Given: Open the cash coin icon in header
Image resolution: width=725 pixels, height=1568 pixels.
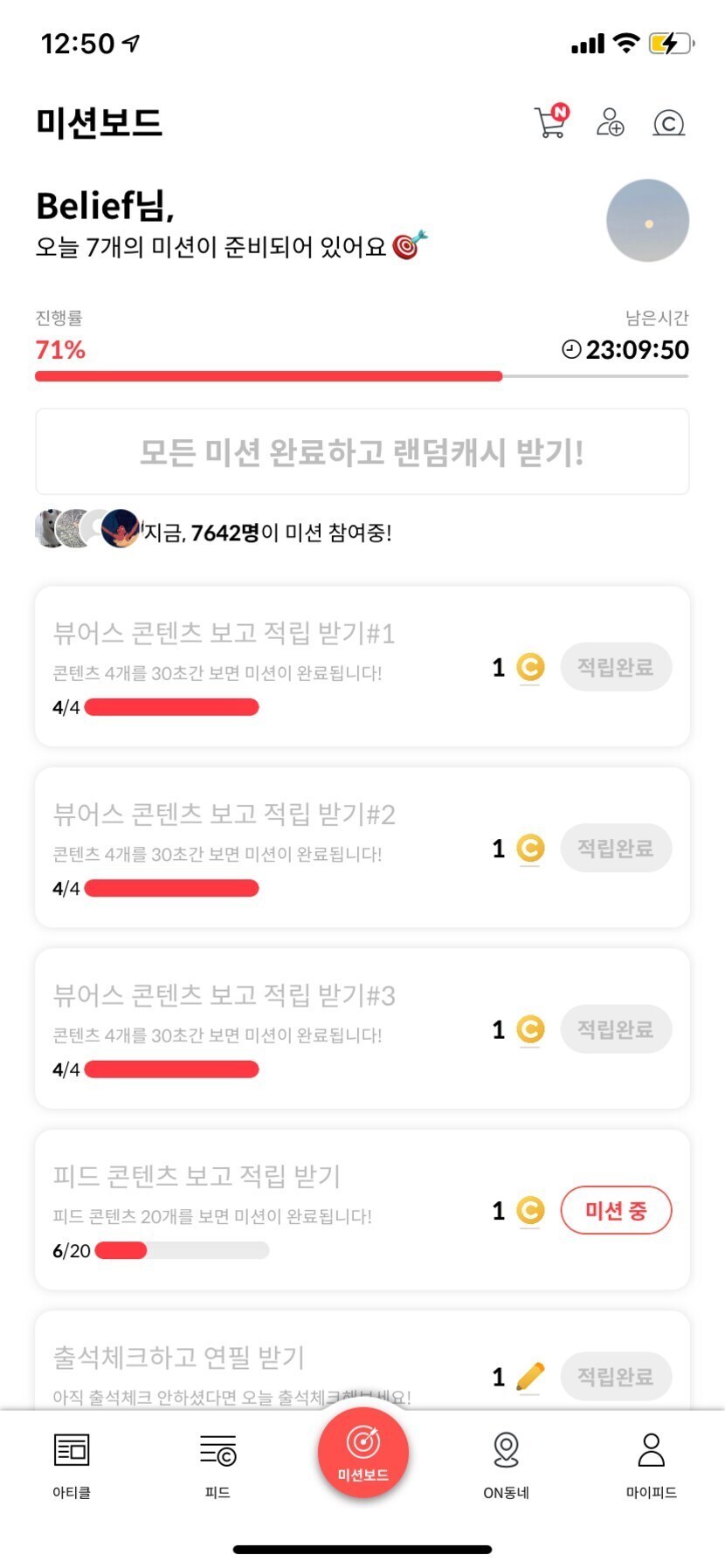Looking at the screenshot, I should pos(669,123).
